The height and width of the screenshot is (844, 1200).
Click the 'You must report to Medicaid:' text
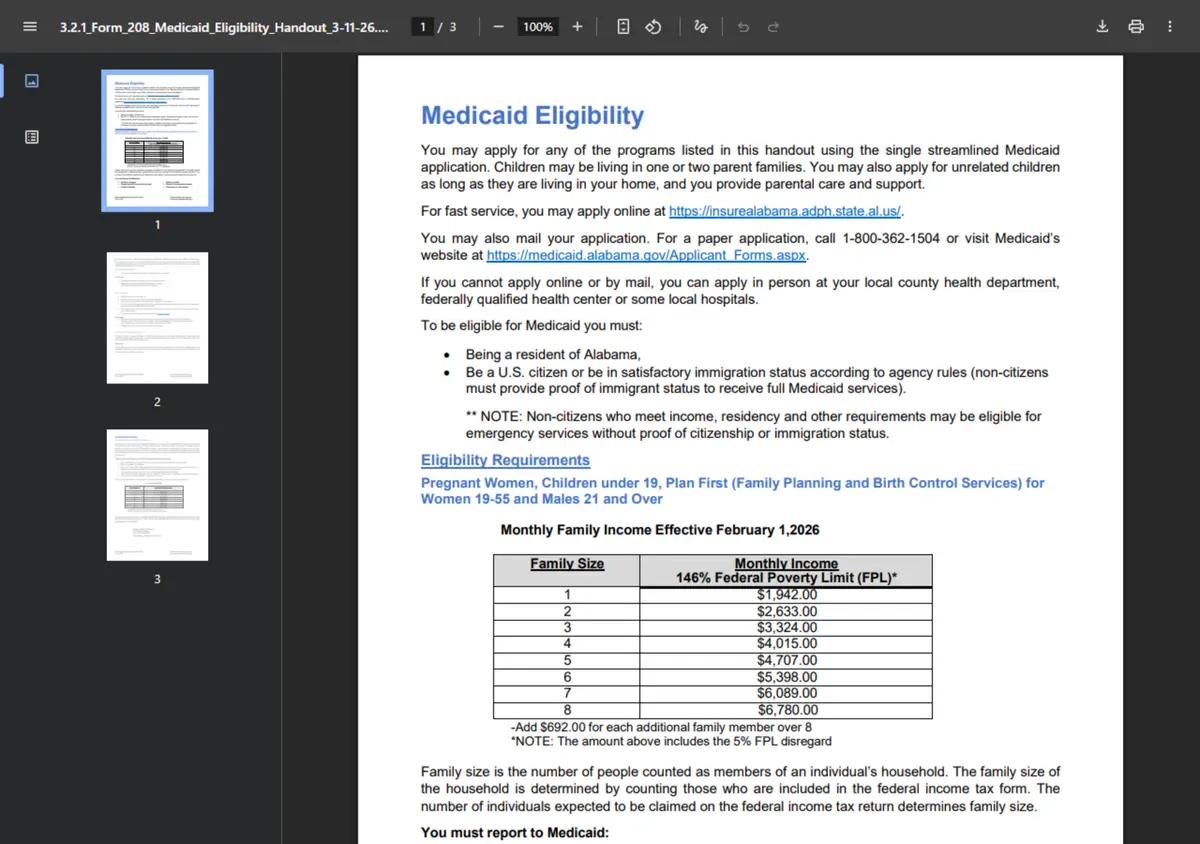(515, 833)
